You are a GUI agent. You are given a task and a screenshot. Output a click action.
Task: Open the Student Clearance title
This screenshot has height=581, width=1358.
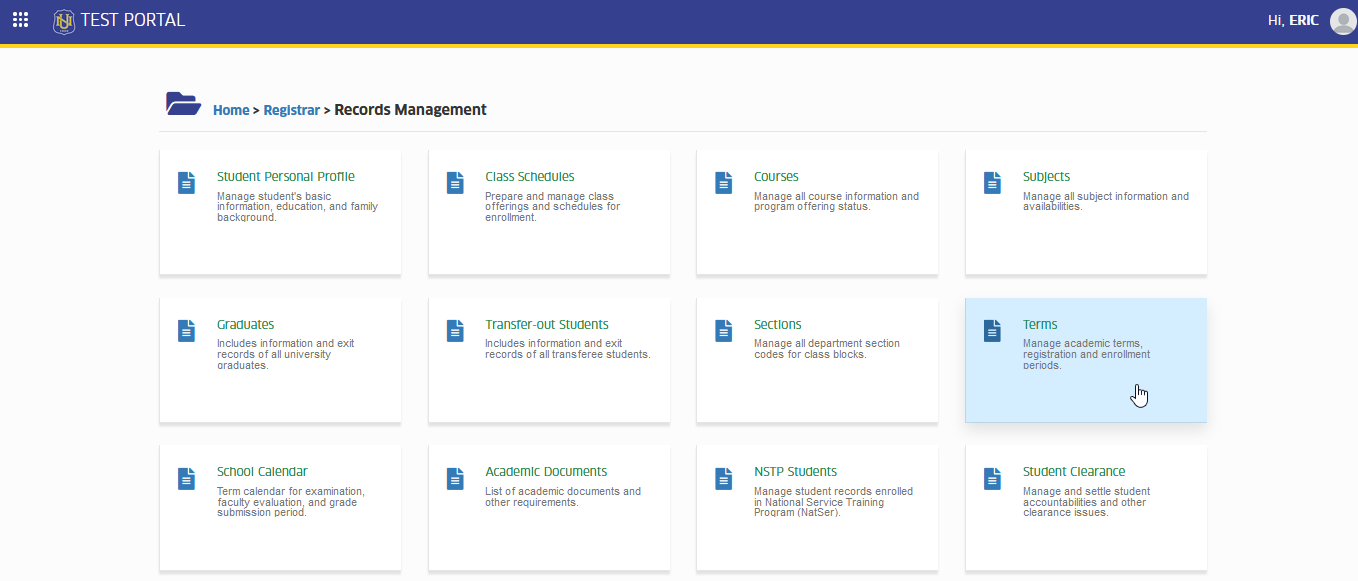1074,472
